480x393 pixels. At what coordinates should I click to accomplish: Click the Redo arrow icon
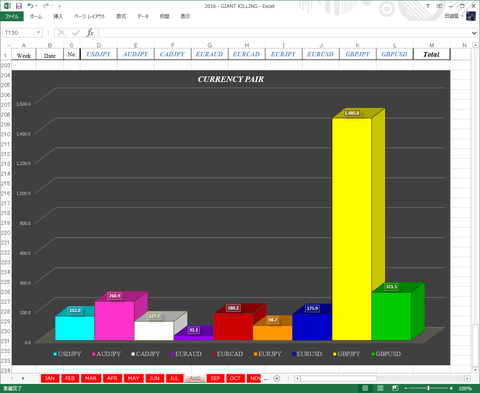[46, 6]
